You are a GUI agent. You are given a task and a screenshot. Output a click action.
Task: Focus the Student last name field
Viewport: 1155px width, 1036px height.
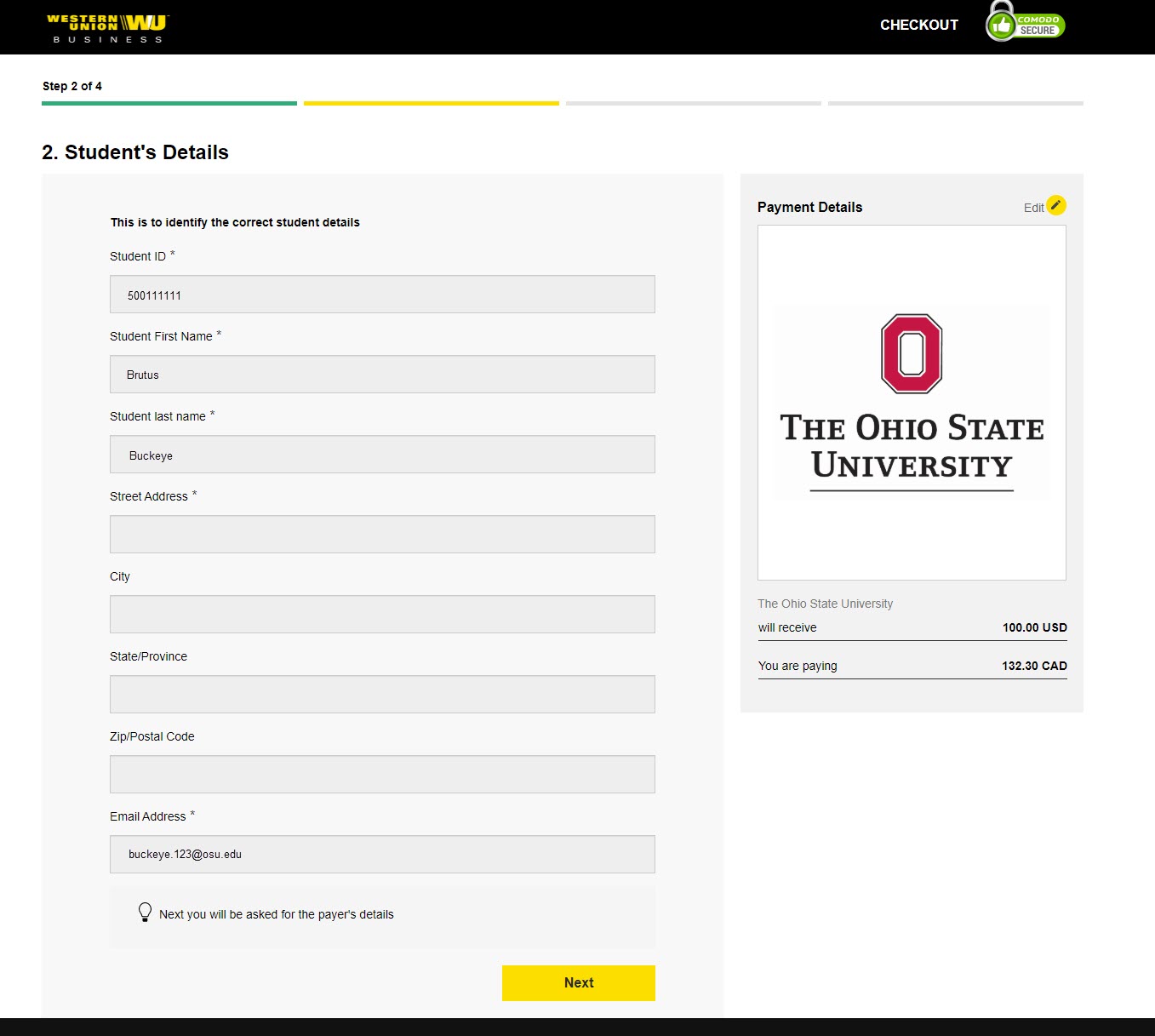tap(382, 455)
